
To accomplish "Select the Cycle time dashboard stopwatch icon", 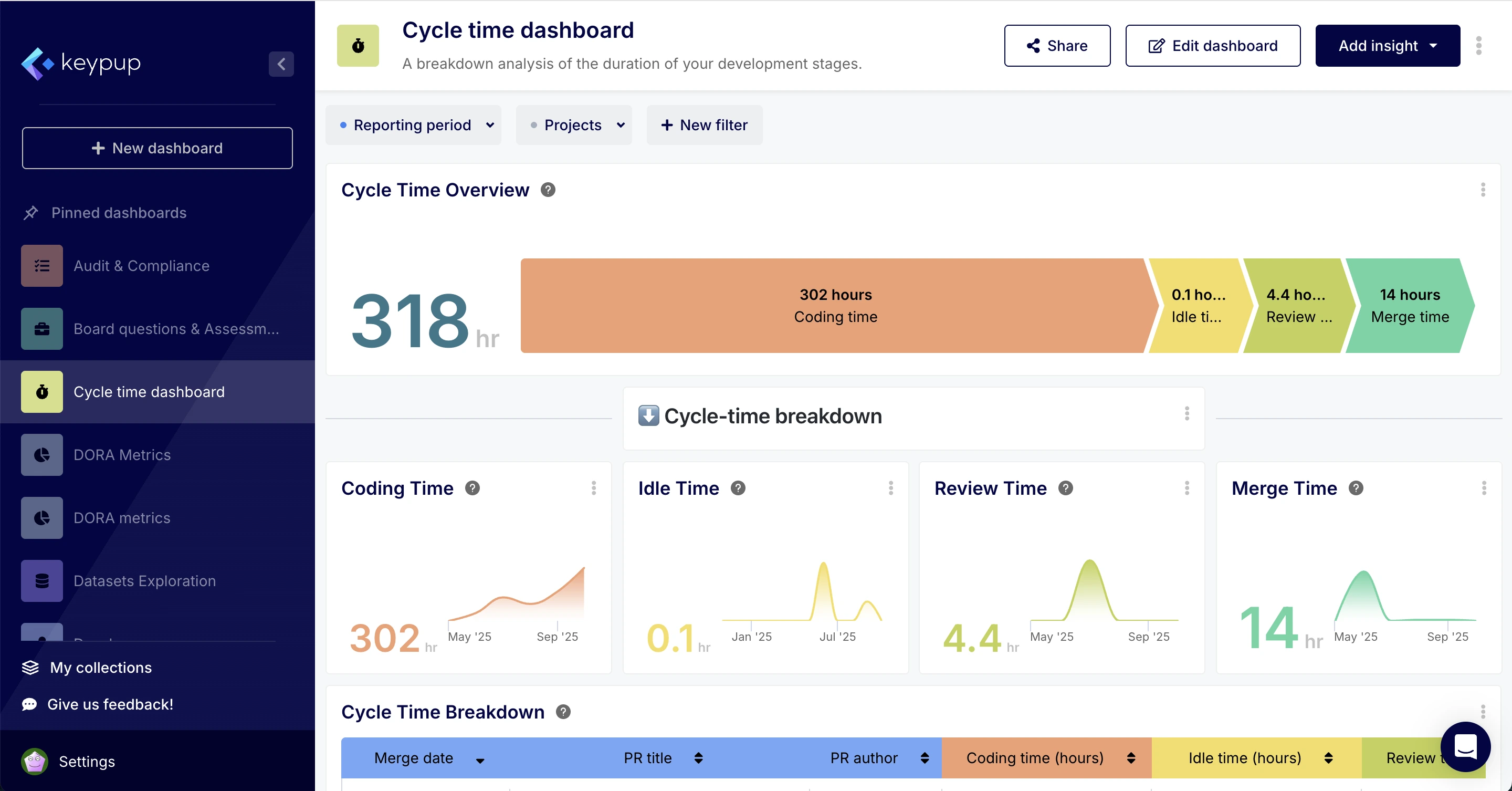I will pos(41,392).
